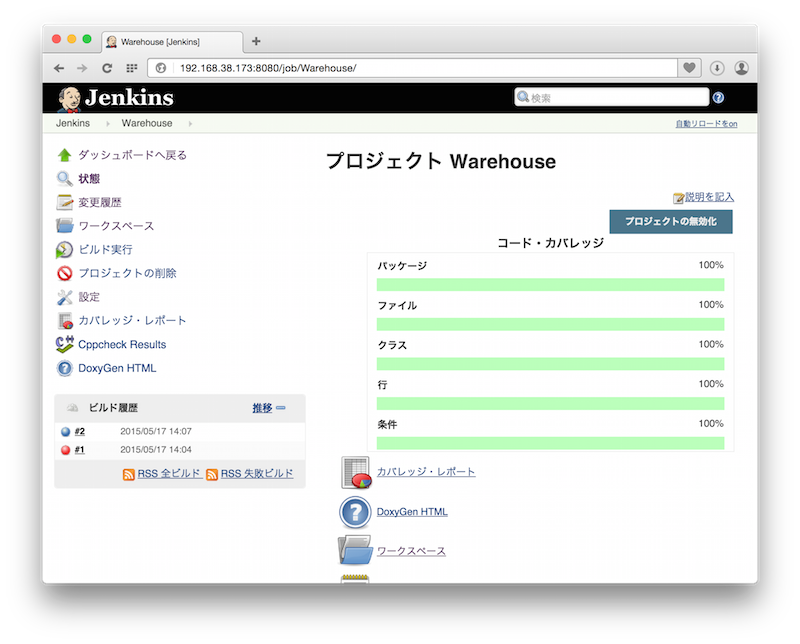Toggle auto reload link at top right
The width and height of the screenshot is (800, 644).
coord(706,124)
